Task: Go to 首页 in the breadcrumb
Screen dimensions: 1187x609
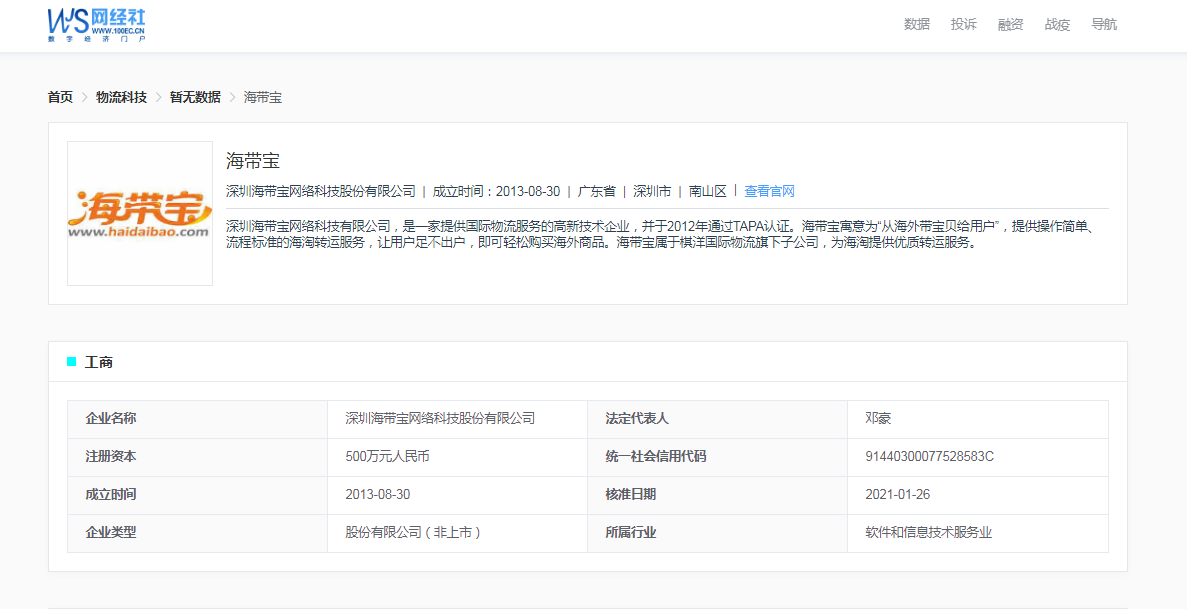Action: coord(60,97)
